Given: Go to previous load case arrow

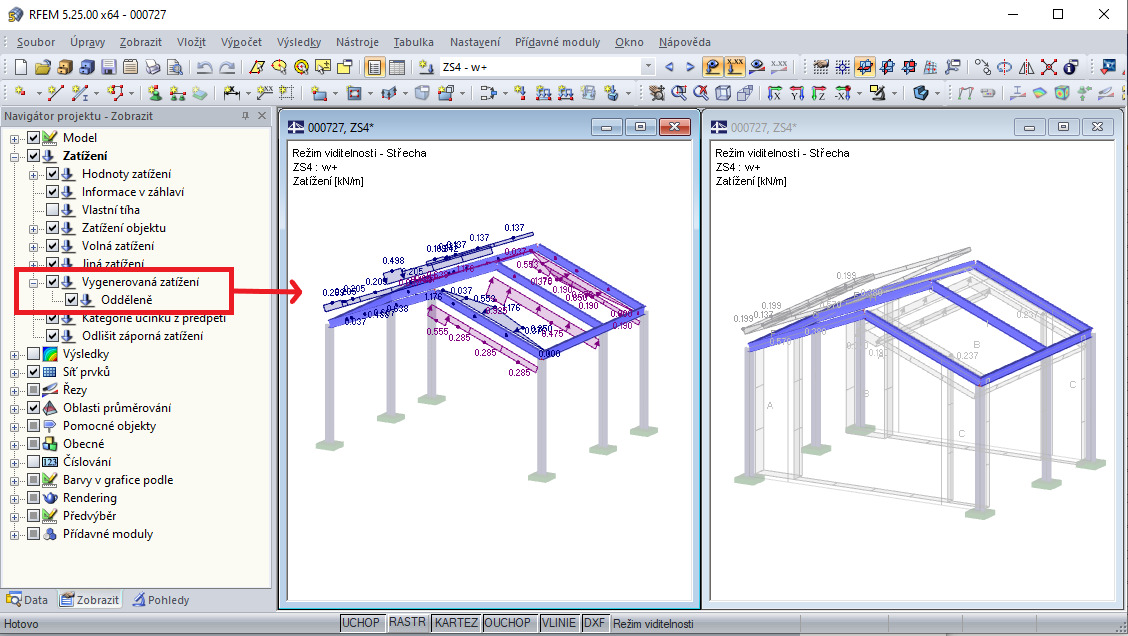Looking at the screenshot, I should (x=669, y=67).
